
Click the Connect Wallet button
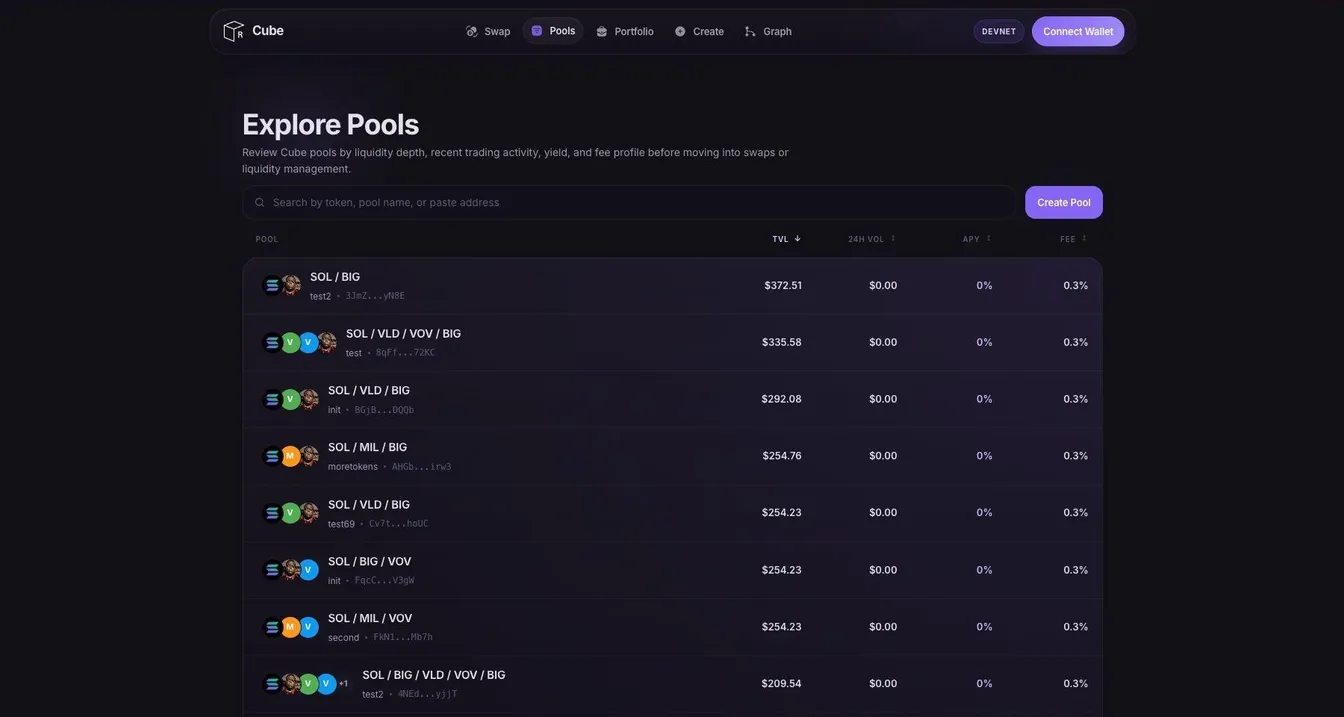coord(1078,32)
